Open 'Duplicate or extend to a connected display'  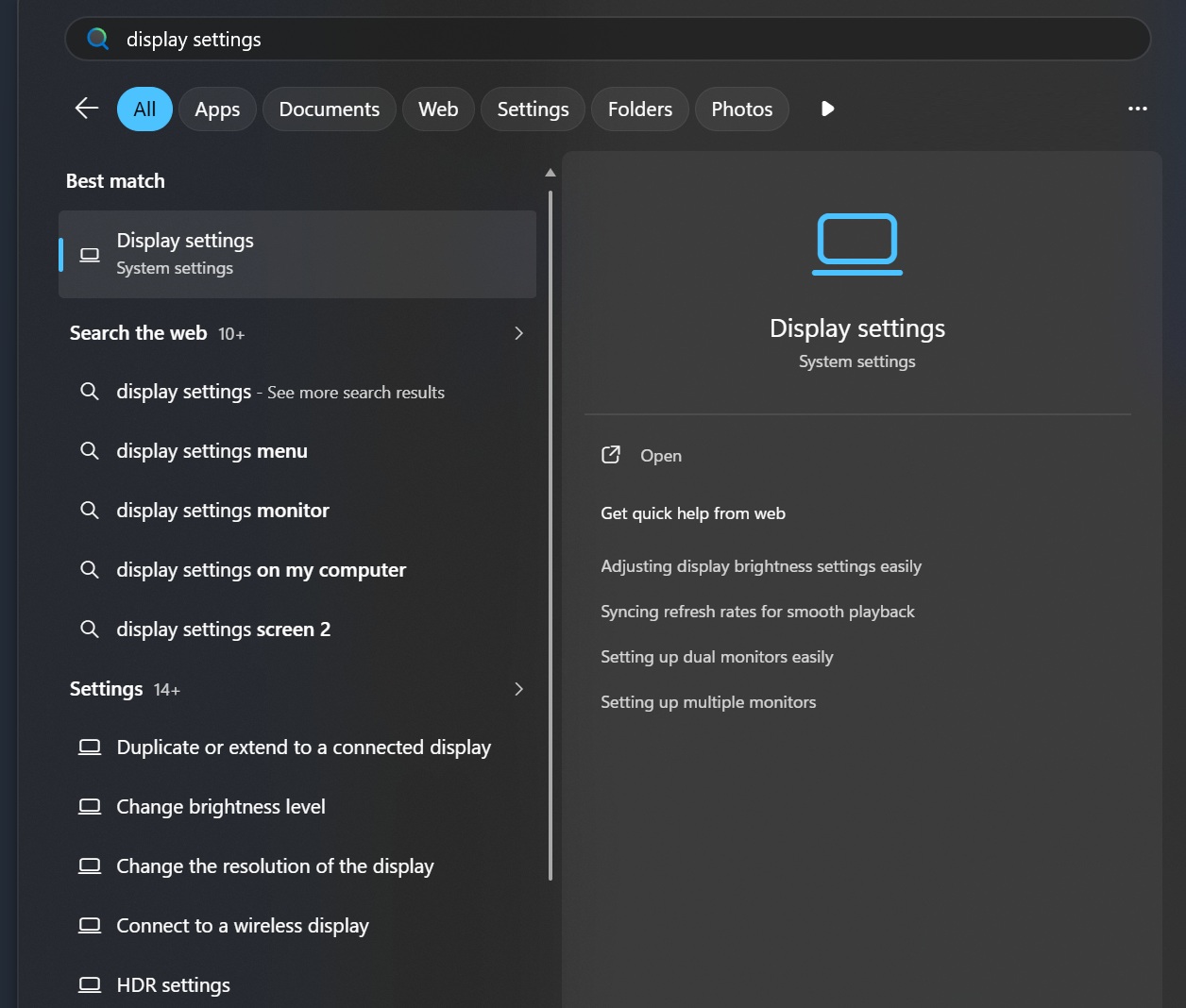click(x=297, y=748)
